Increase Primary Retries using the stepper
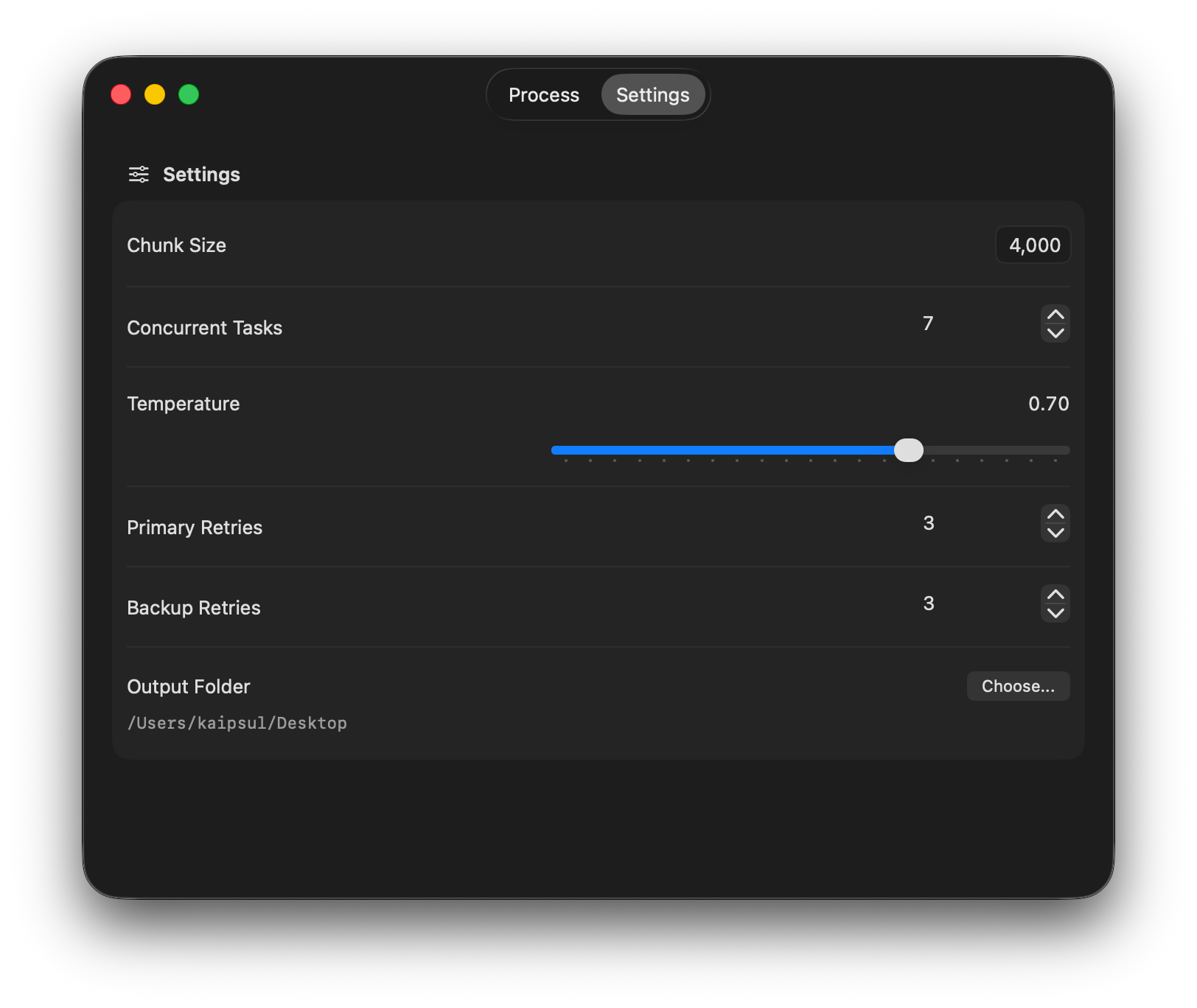Image resolution: width=1197 pixels, height=1008 pixels. (x=1055, y=514)
